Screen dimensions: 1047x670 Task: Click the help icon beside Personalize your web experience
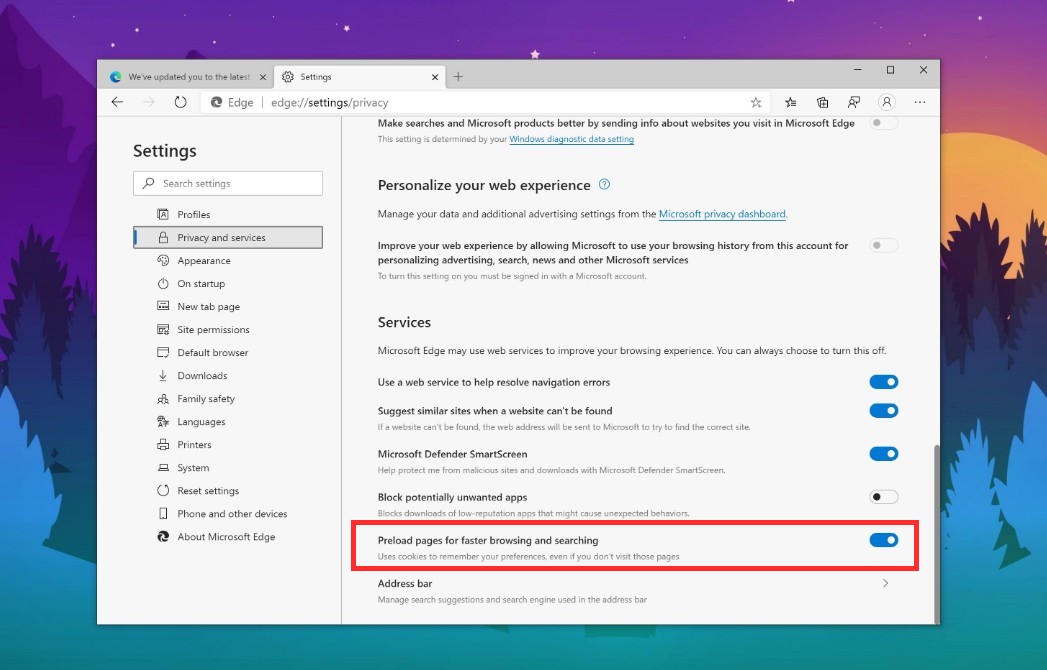(604, 184)
